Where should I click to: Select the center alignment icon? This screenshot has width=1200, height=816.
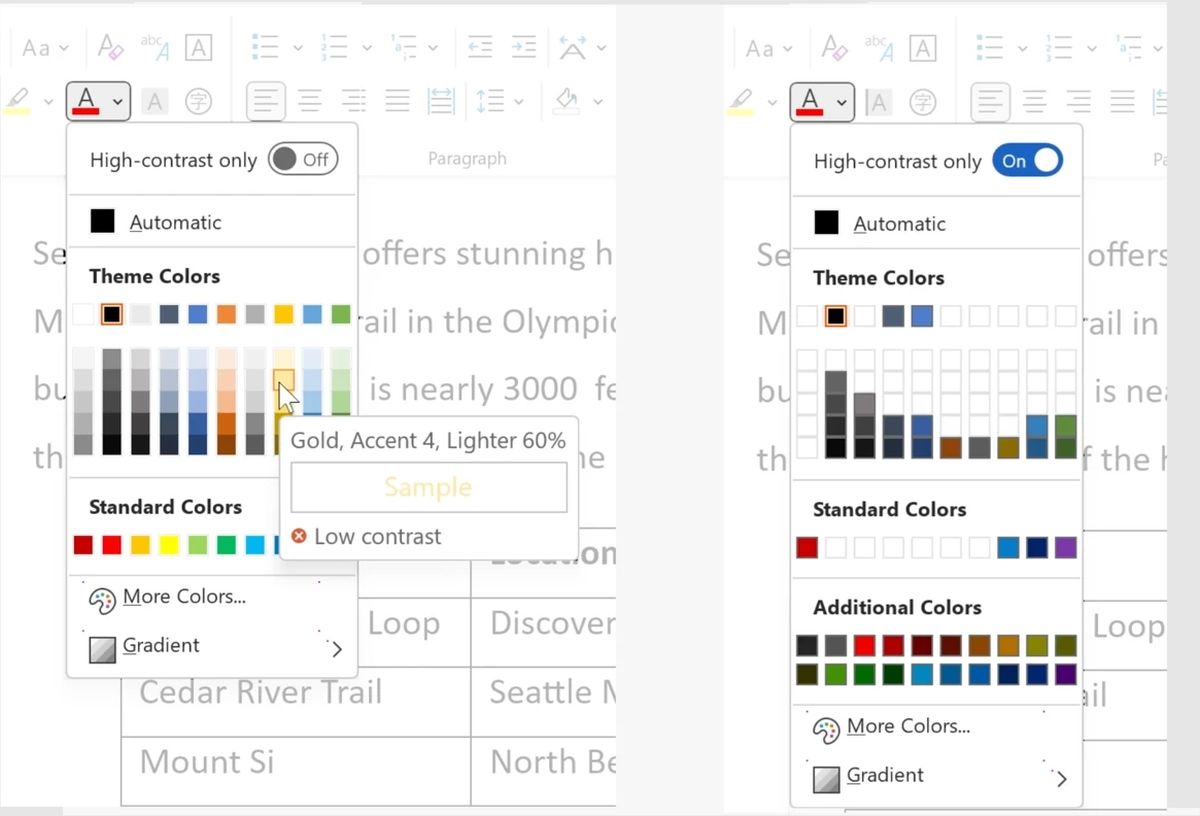click(x=310, y=101)
